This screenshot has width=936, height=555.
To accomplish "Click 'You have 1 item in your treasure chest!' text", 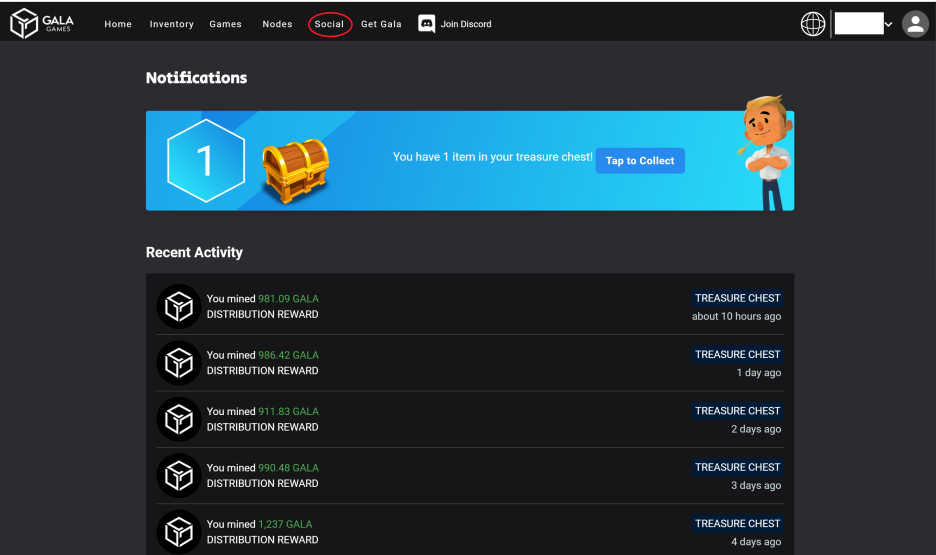I will click(492, 157).
